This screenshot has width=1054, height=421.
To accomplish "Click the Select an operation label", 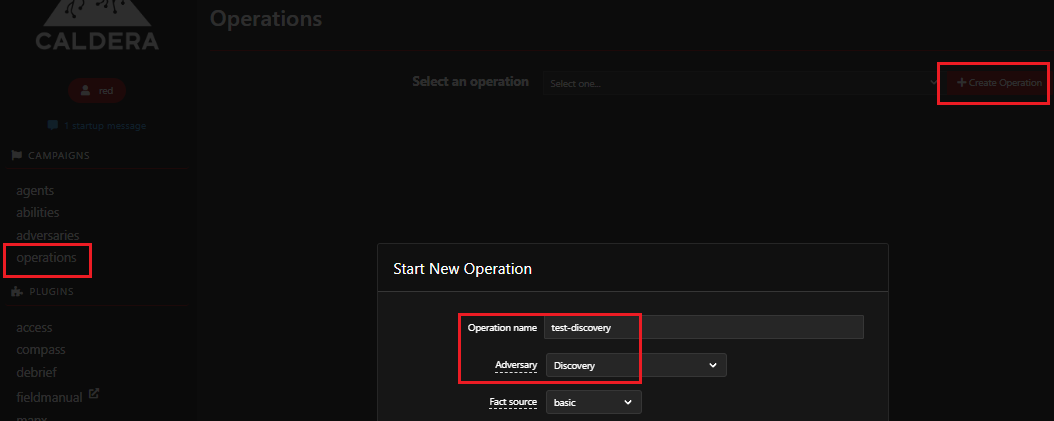I will (x=471, y=81).
